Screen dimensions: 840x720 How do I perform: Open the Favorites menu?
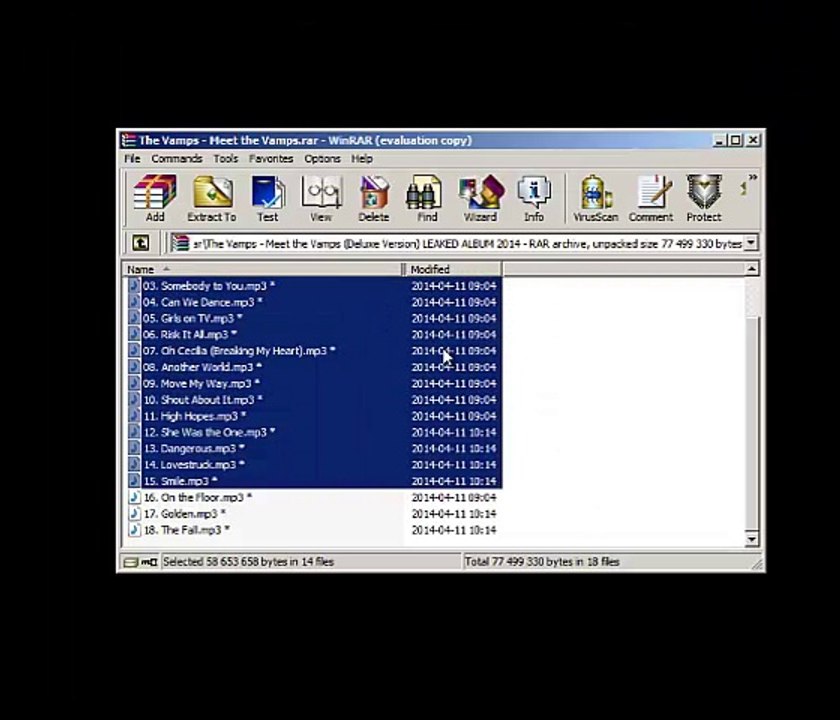271,159
